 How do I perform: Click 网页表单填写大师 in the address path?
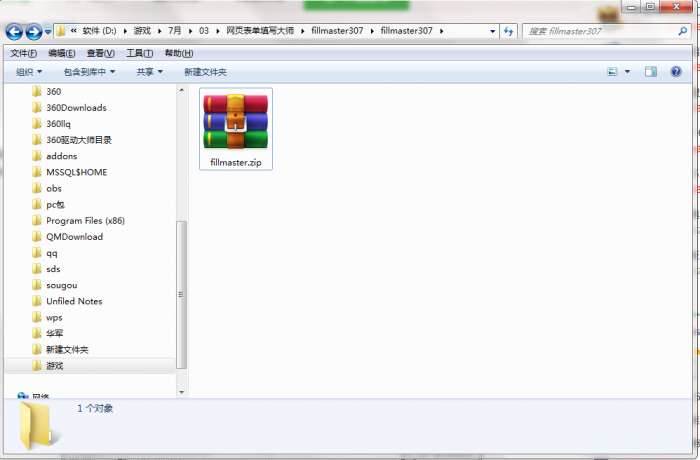[260, 31]
